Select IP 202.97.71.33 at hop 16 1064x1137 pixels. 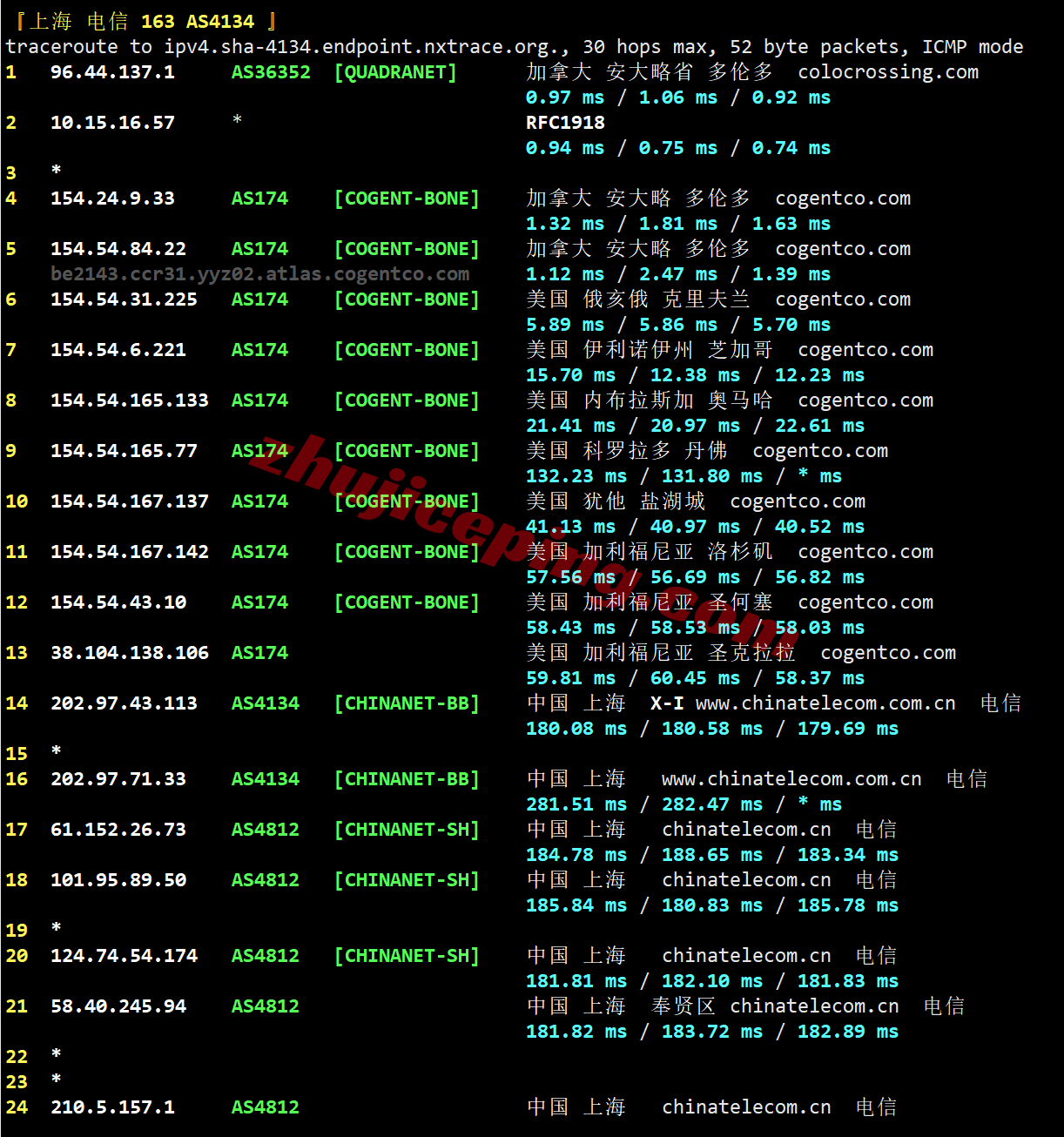click(x=118, y=779)
